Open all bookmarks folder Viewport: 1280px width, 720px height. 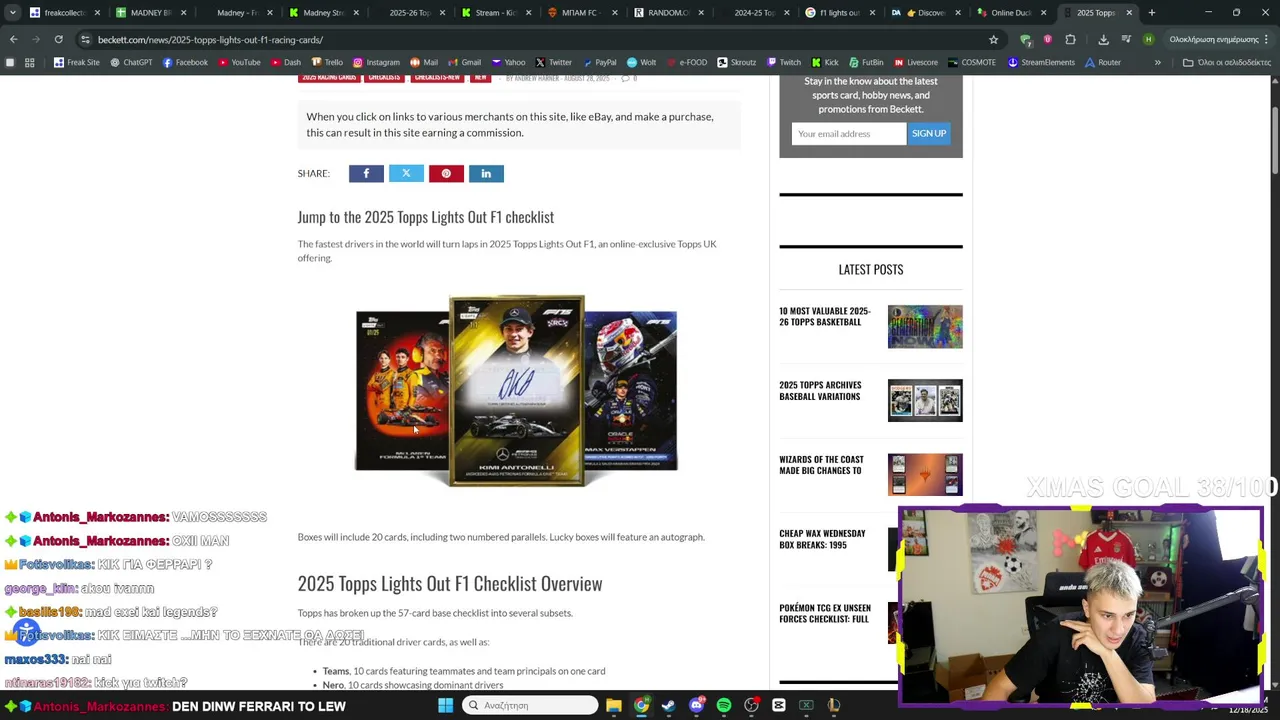[x=1226, y=62]
